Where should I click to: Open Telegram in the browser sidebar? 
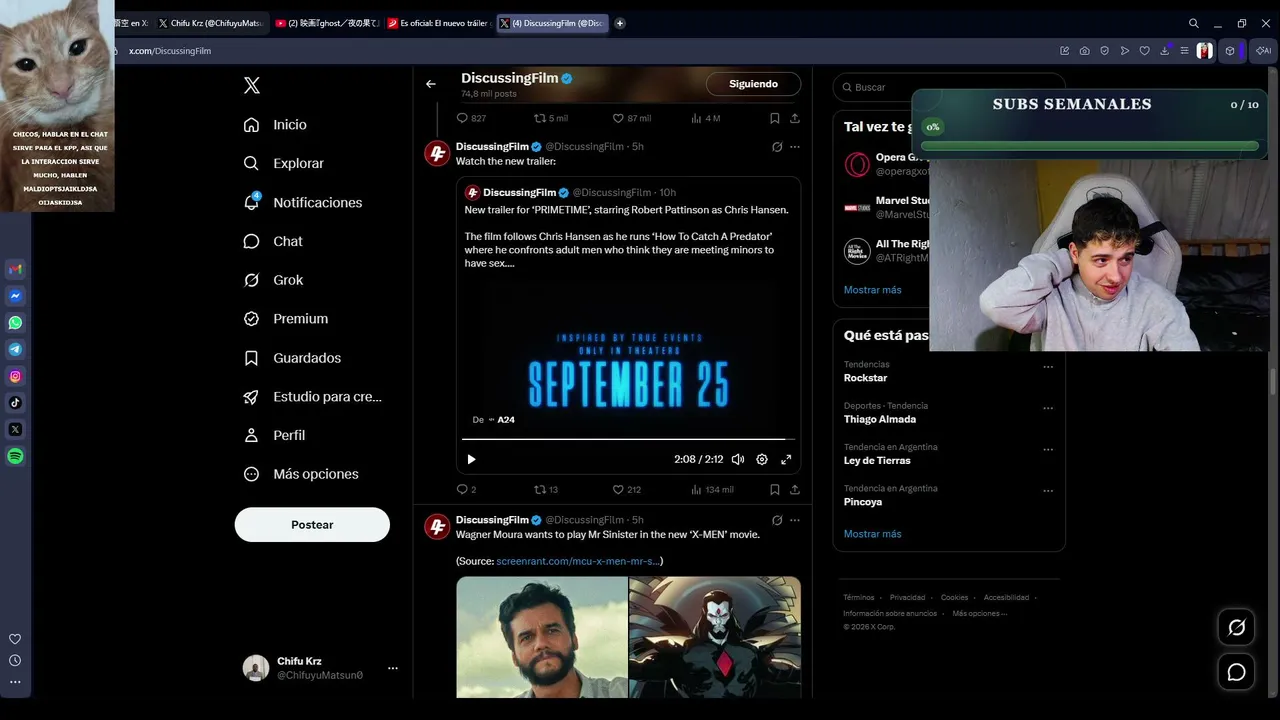coord(15,349)
